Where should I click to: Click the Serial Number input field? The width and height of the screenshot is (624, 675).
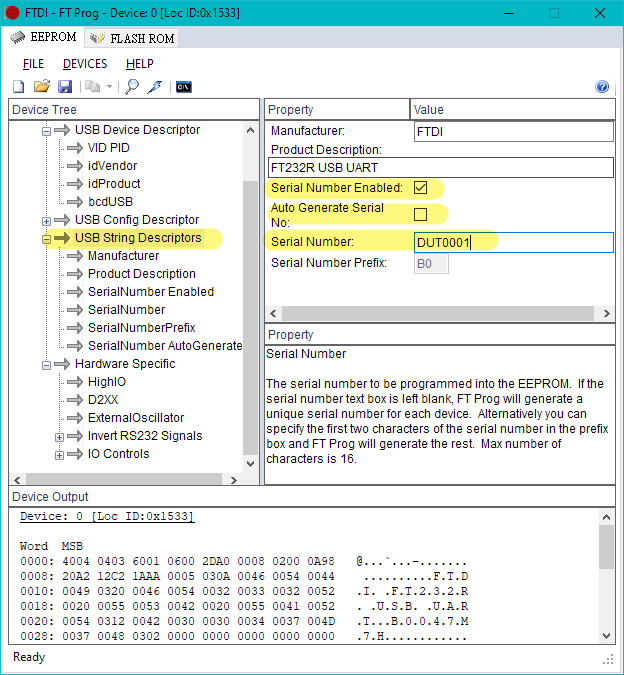(x=512, y=242)
